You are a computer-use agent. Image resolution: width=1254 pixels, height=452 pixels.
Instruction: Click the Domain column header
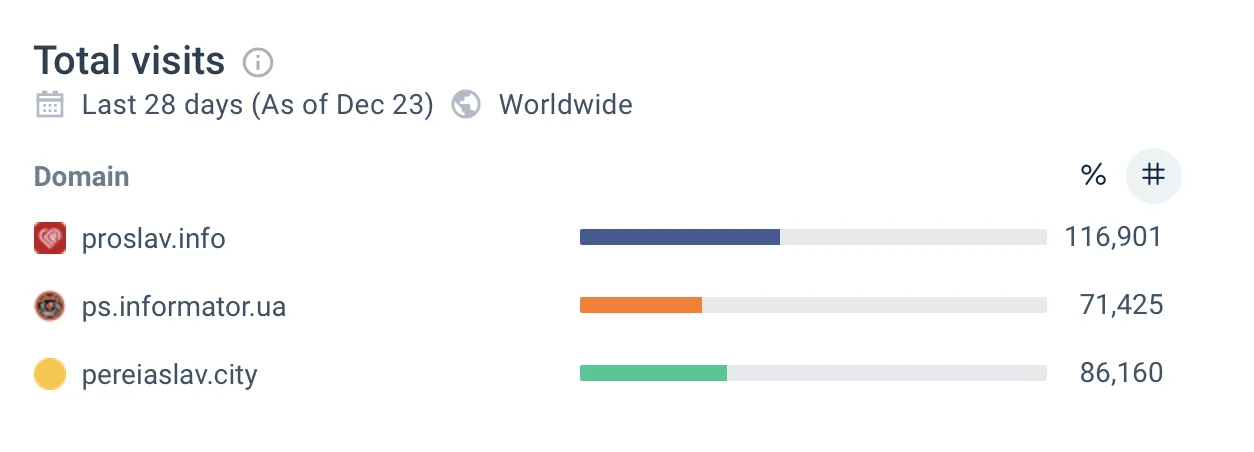click(x=81, y=177)
